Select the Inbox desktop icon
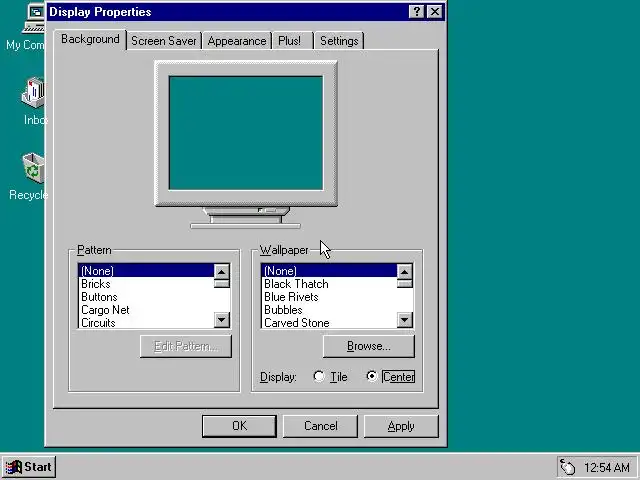This screenshot has width=640, height=480. (33, 93)
